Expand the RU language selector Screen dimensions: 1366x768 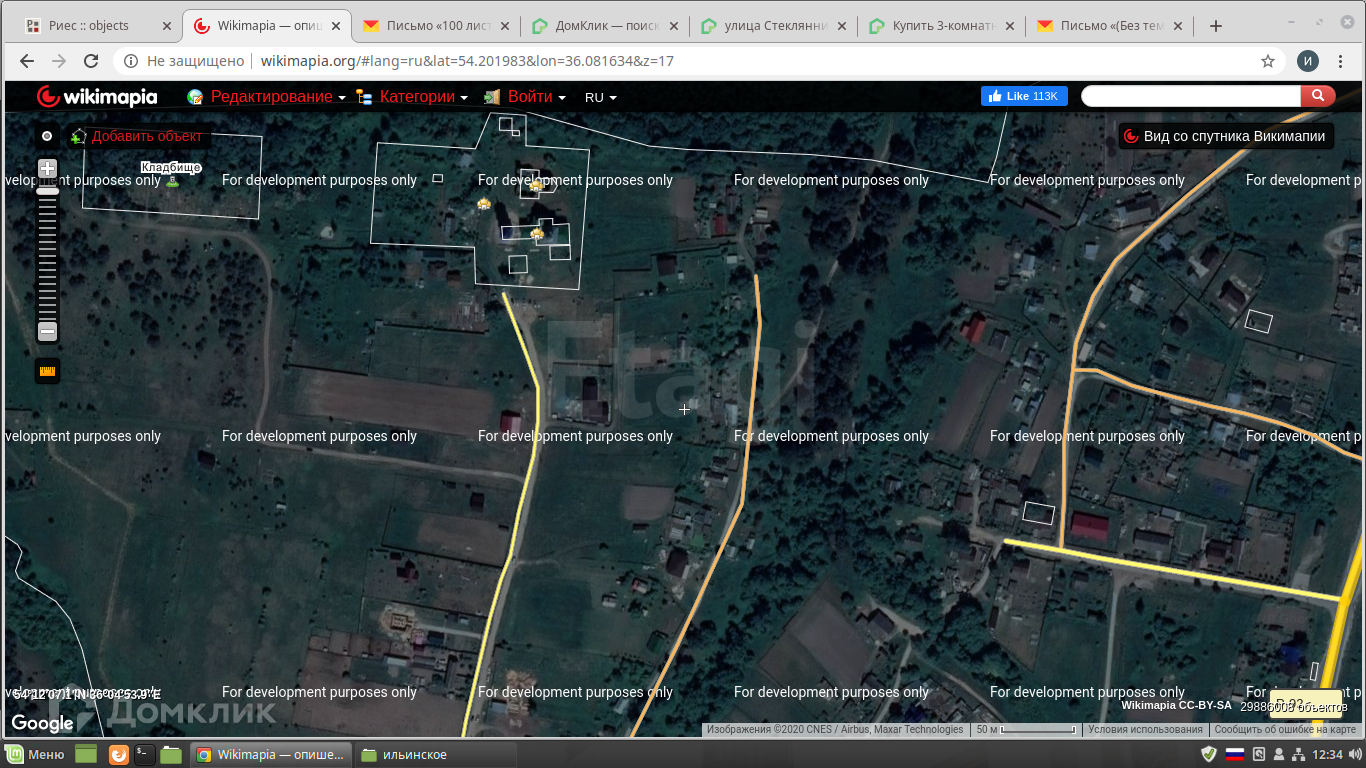[x=600, y=97]
